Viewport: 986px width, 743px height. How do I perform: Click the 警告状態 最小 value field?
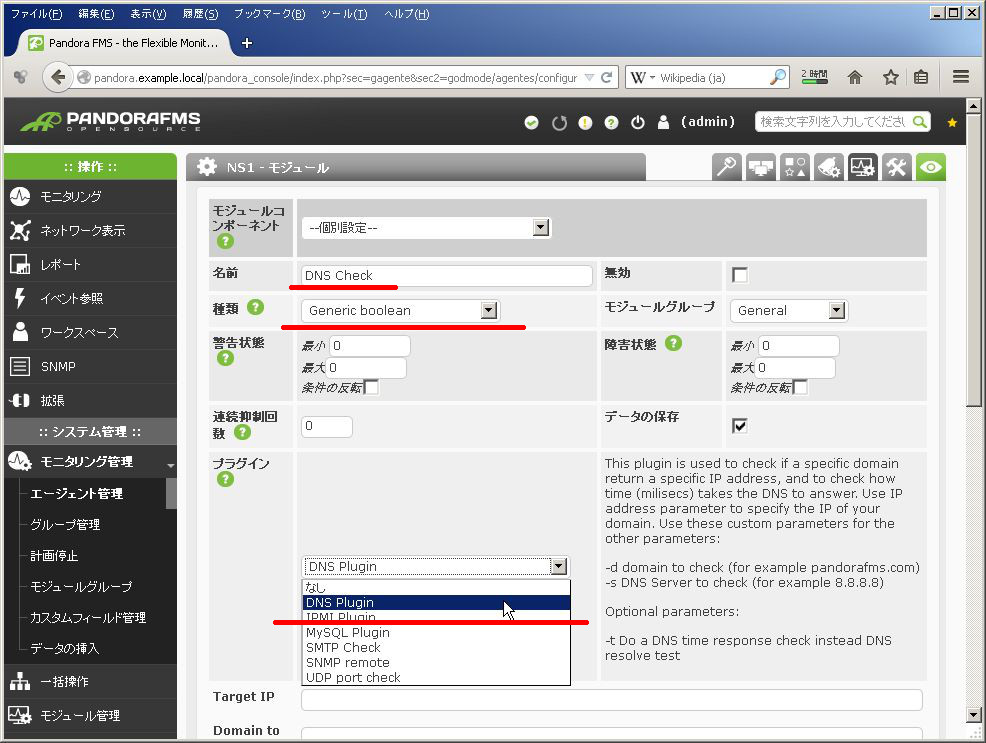pos(370,346)
